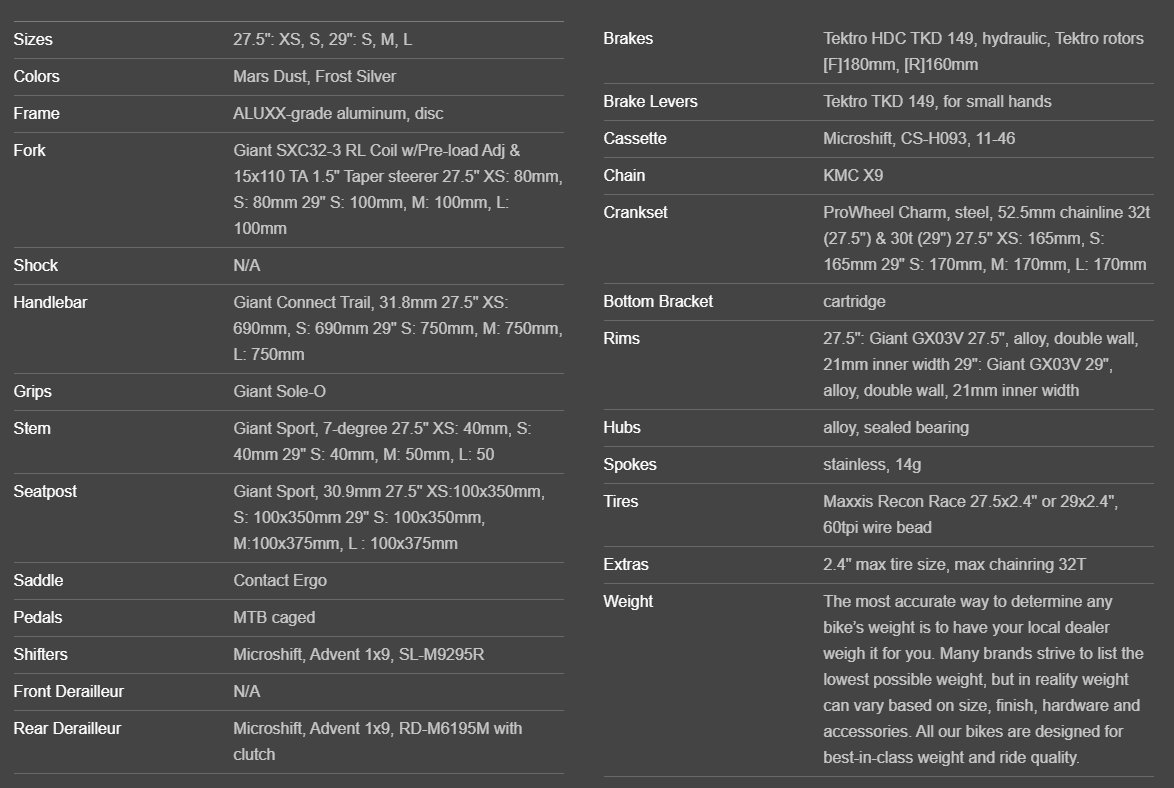
Task: Click the Sizes row label
Action: (x=33, y=40)
